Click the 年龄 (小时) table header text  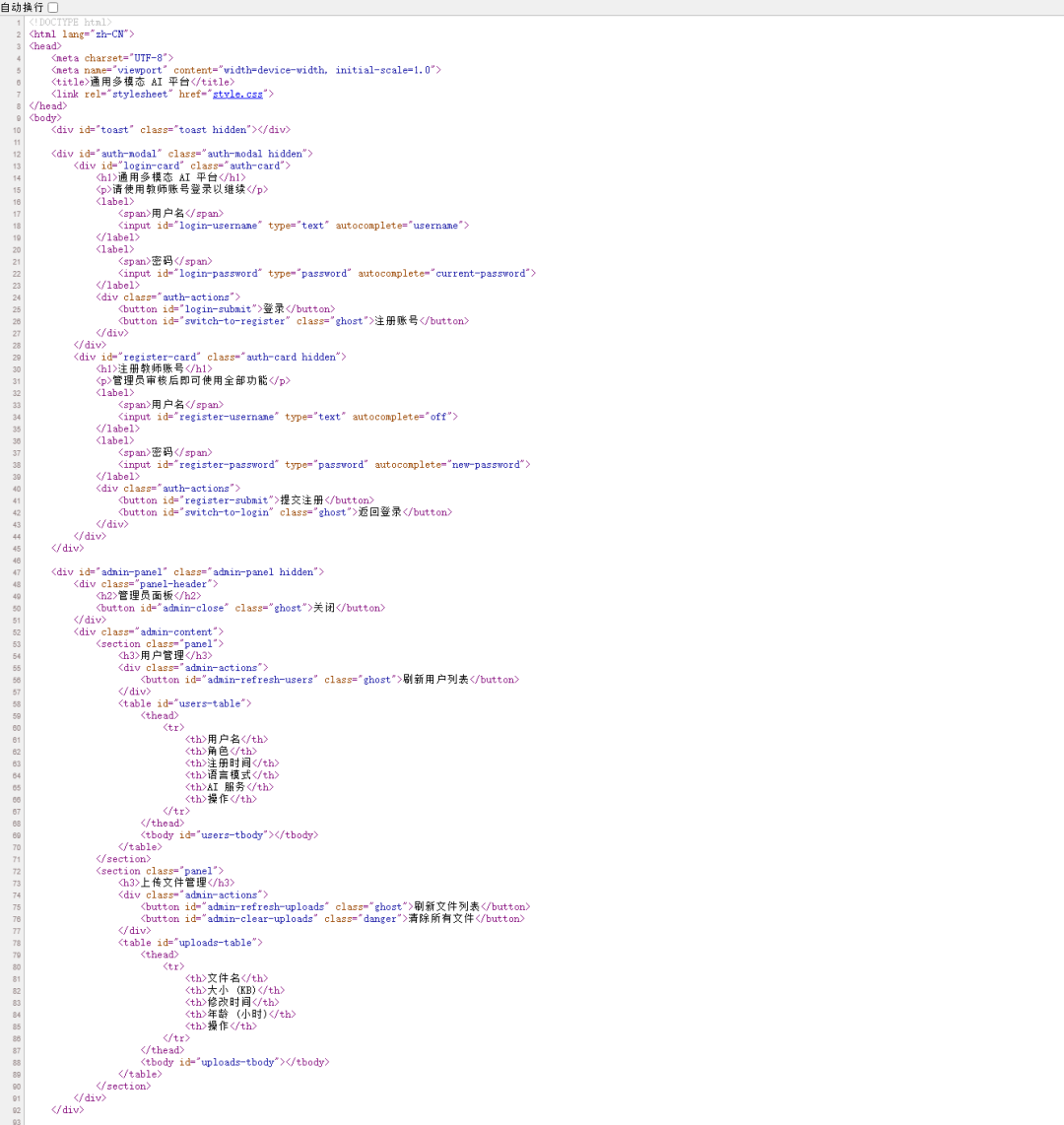click(x=237, y=1014)
